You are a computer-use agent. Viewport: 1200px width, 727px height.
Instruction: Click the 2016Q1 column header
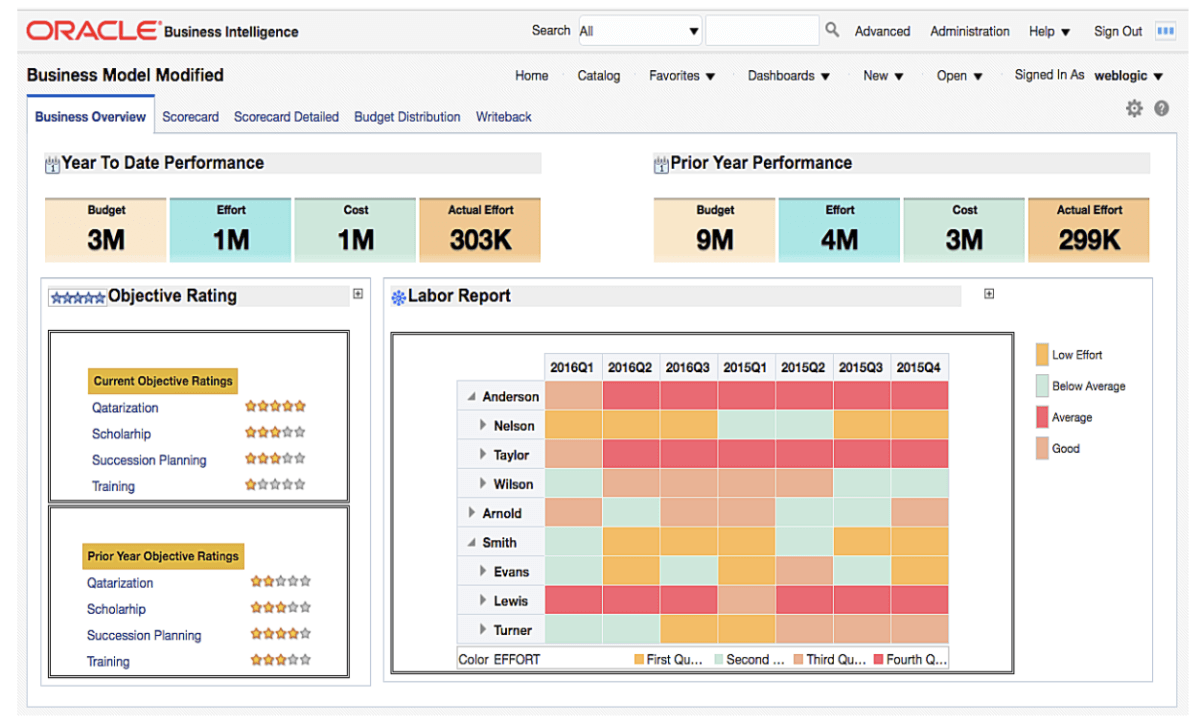tap(572, 367)
